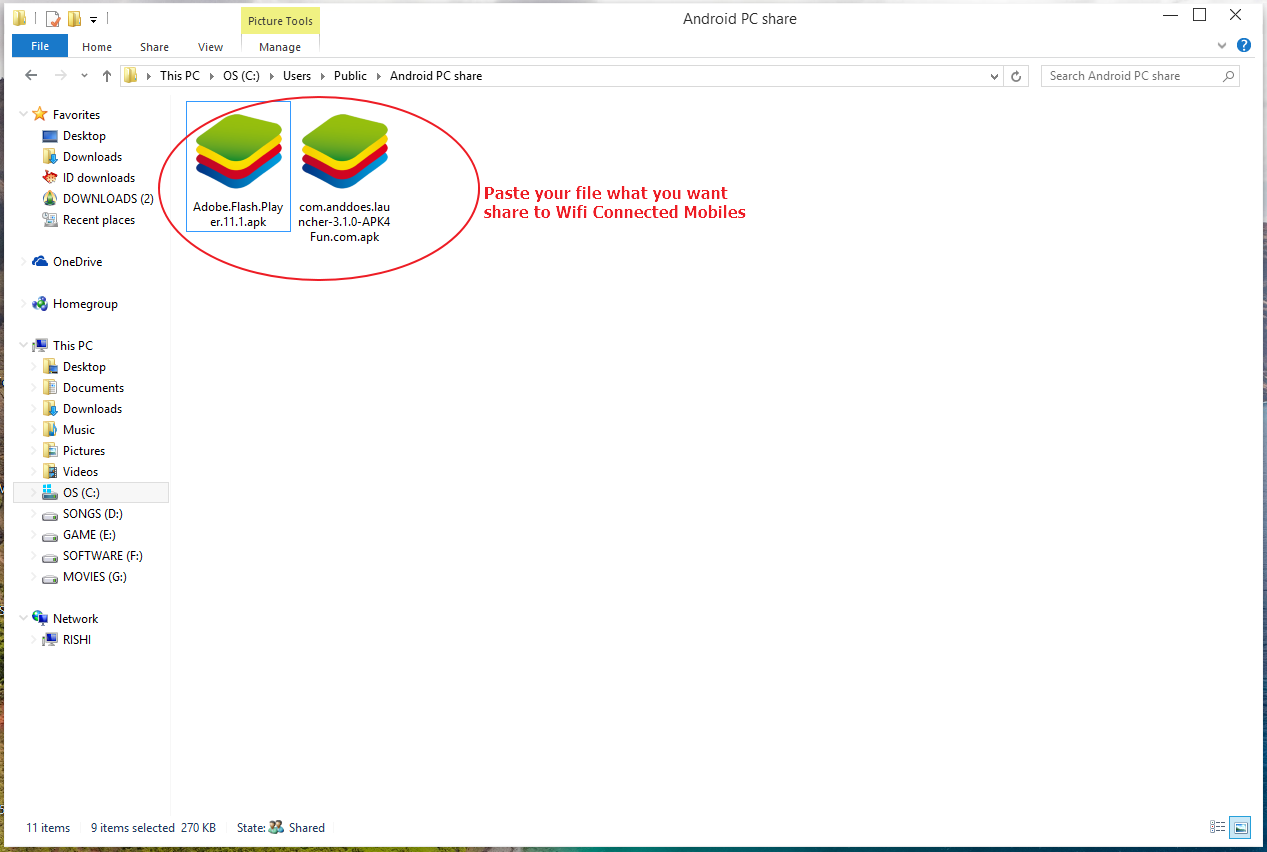Click Users in the address breadcrumb
1267x852 pixels.
pos(297,76)
